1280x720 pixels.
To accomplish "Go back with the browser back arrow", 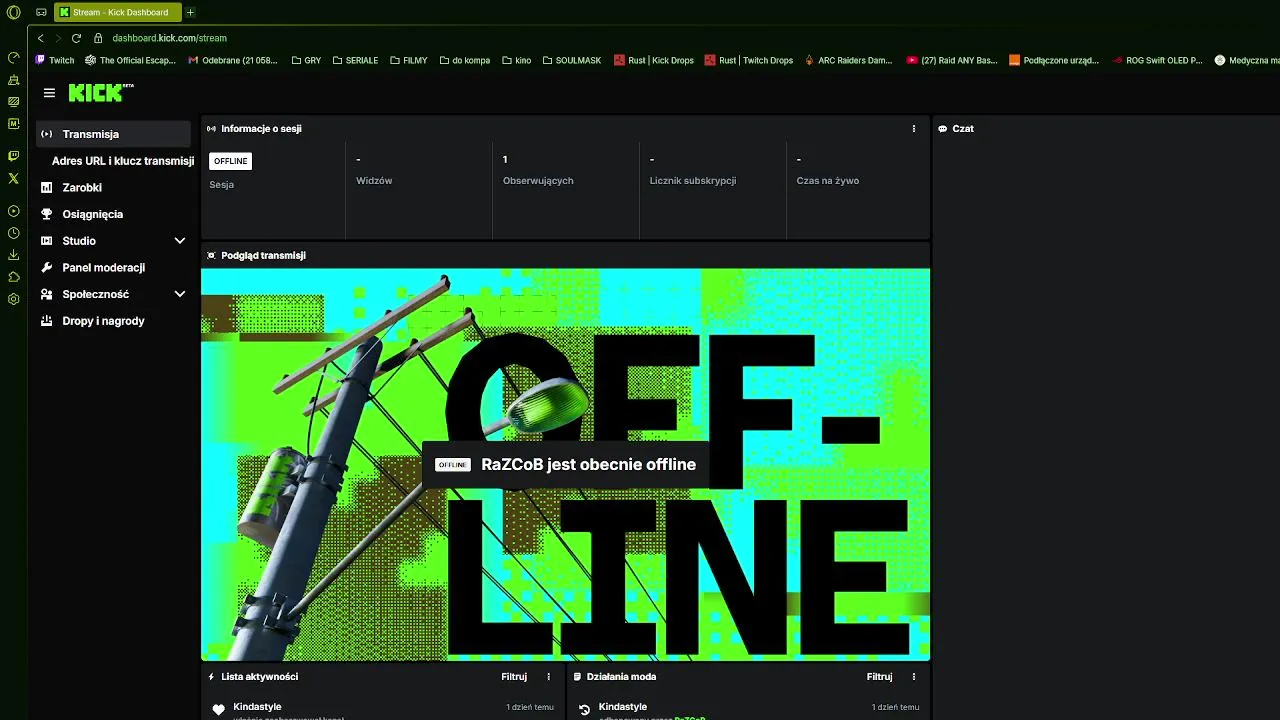I will point(41,38).
